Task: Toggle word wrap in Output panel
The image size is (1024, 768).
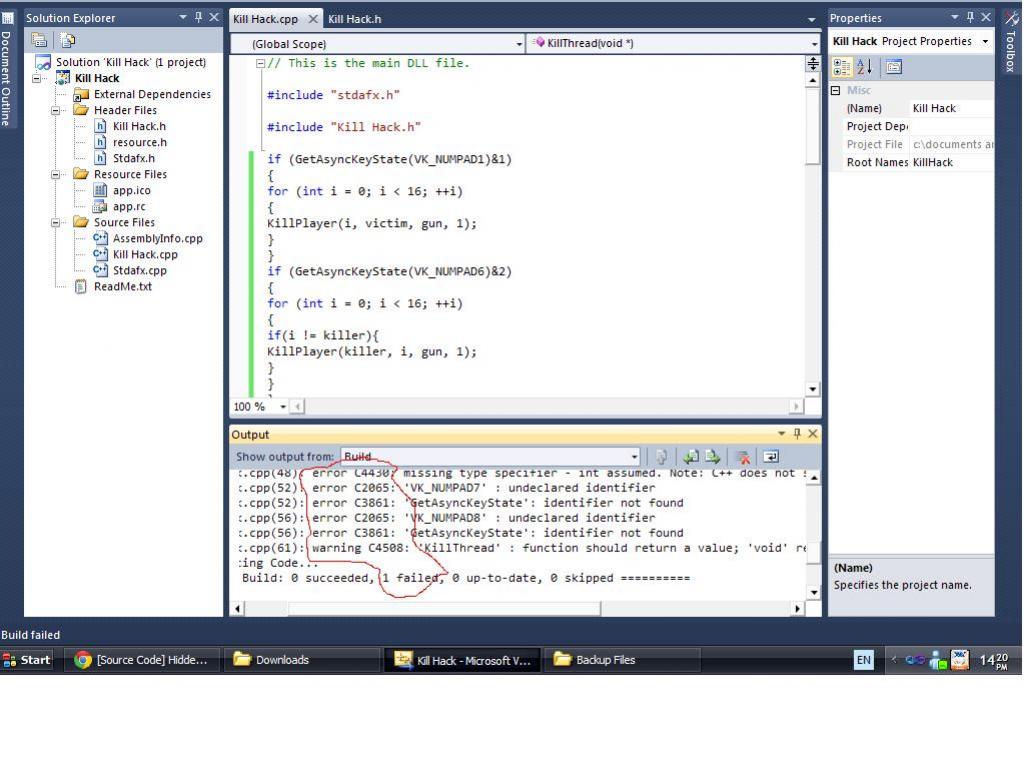Action: click(x=771, y=457)
